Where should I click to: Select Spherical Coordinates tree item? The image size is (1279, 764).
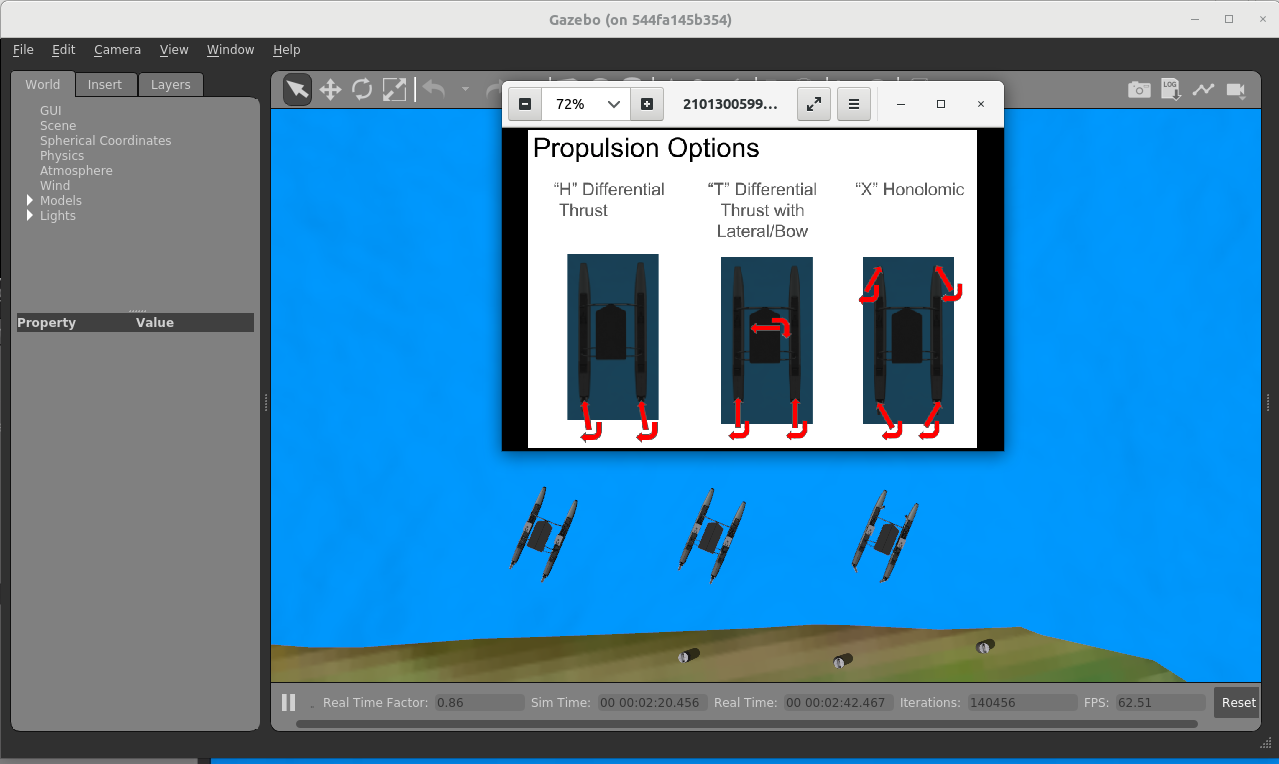(x=106, y=140)
